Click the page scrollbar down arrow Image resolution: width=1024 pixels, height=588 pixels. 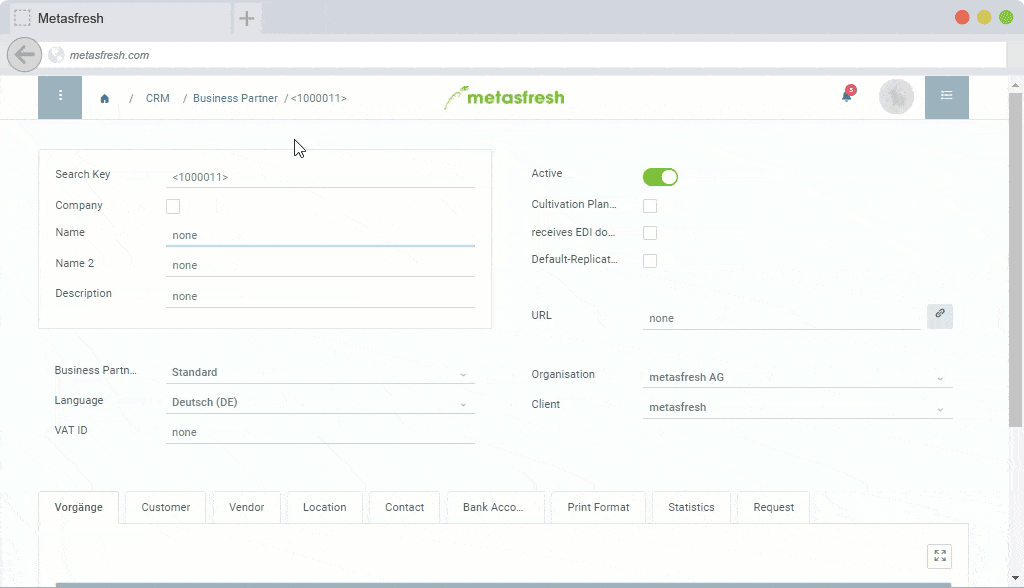pyautogui.click(x=1015, y=578)
